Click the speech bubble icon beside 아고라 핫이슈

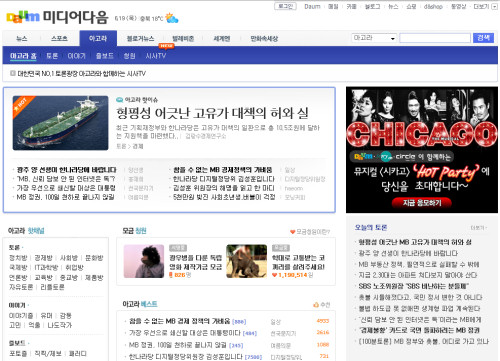119,100
